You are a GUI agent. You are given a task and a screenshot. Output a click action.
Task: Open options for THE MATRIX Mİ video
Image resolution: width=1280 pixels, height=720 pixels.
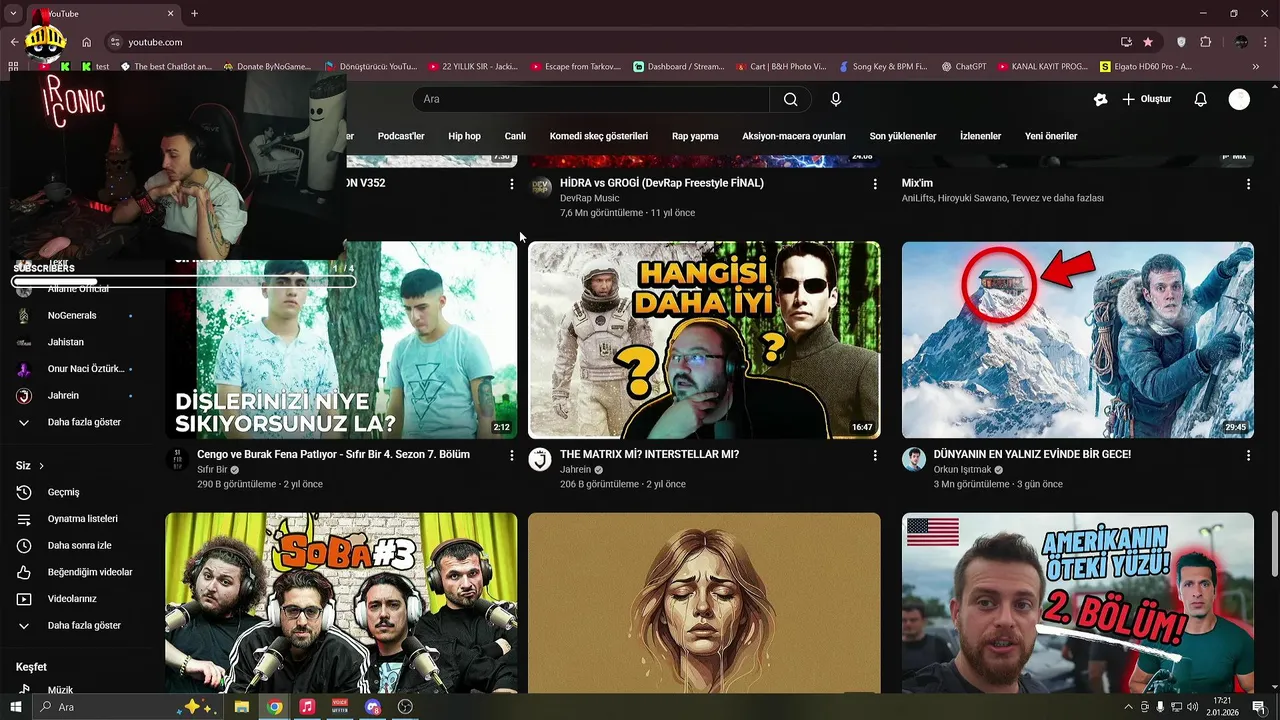point(875,455)
